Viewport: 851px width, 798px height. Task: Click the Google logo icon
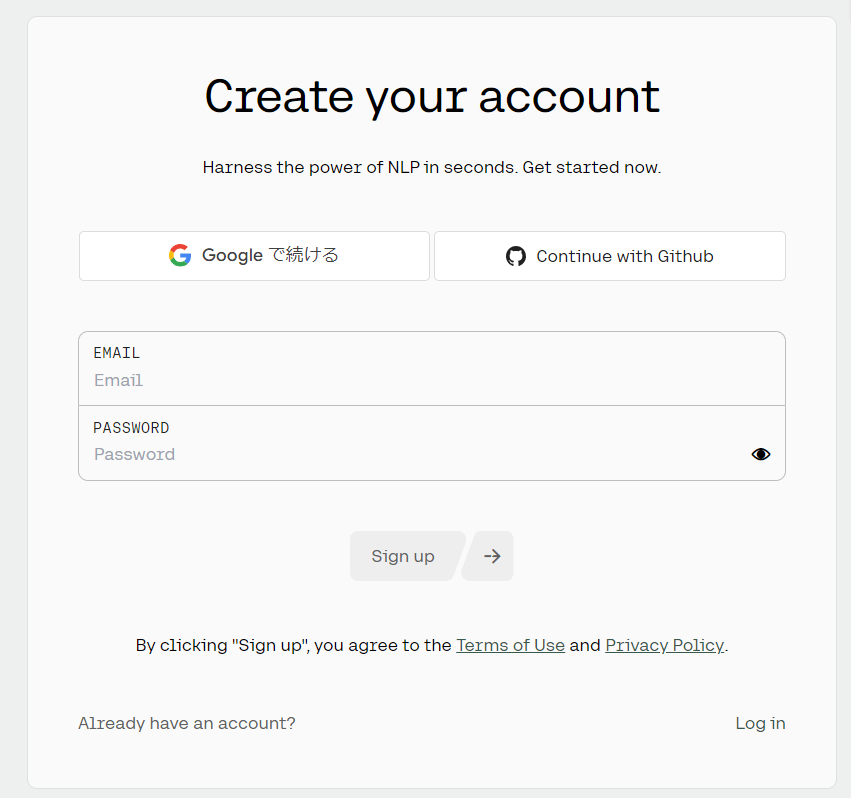tap(180, 256)
